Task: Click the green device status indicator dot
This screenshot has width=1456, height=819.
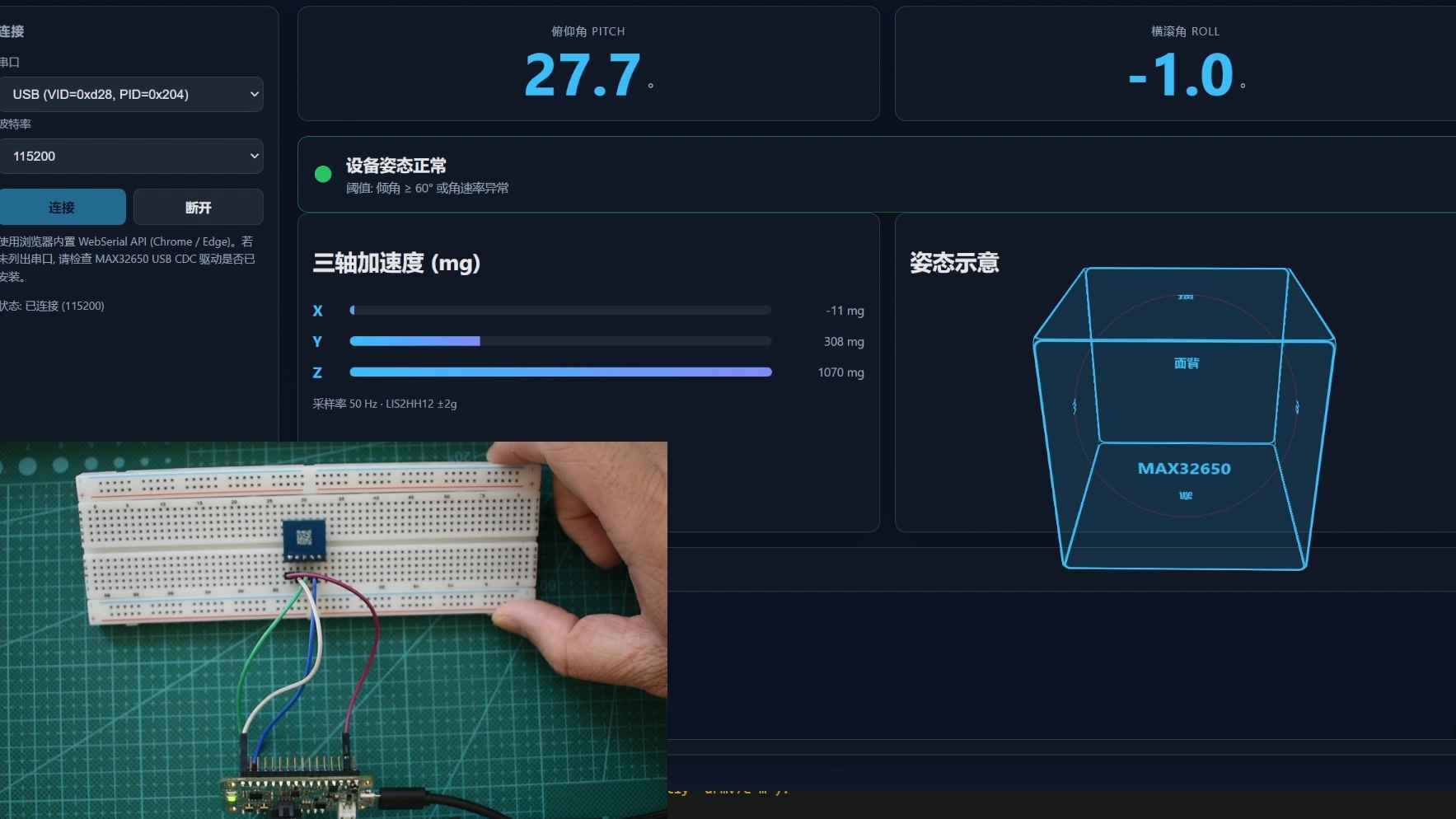Action: (x=323, y=174)
